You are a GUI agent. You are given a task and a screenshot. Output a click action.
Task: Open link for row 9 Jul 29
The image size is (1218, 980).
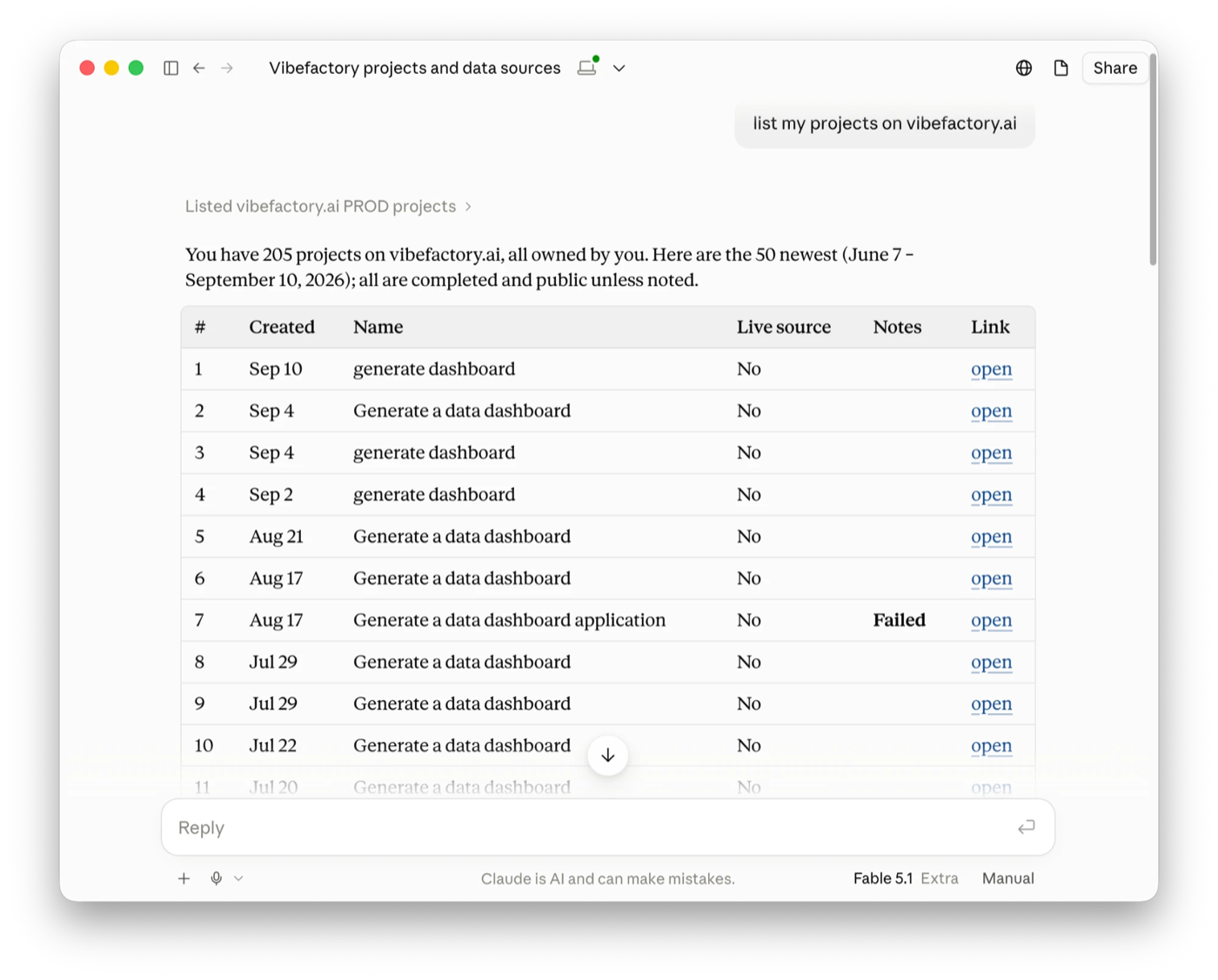(x=991, y=703)
